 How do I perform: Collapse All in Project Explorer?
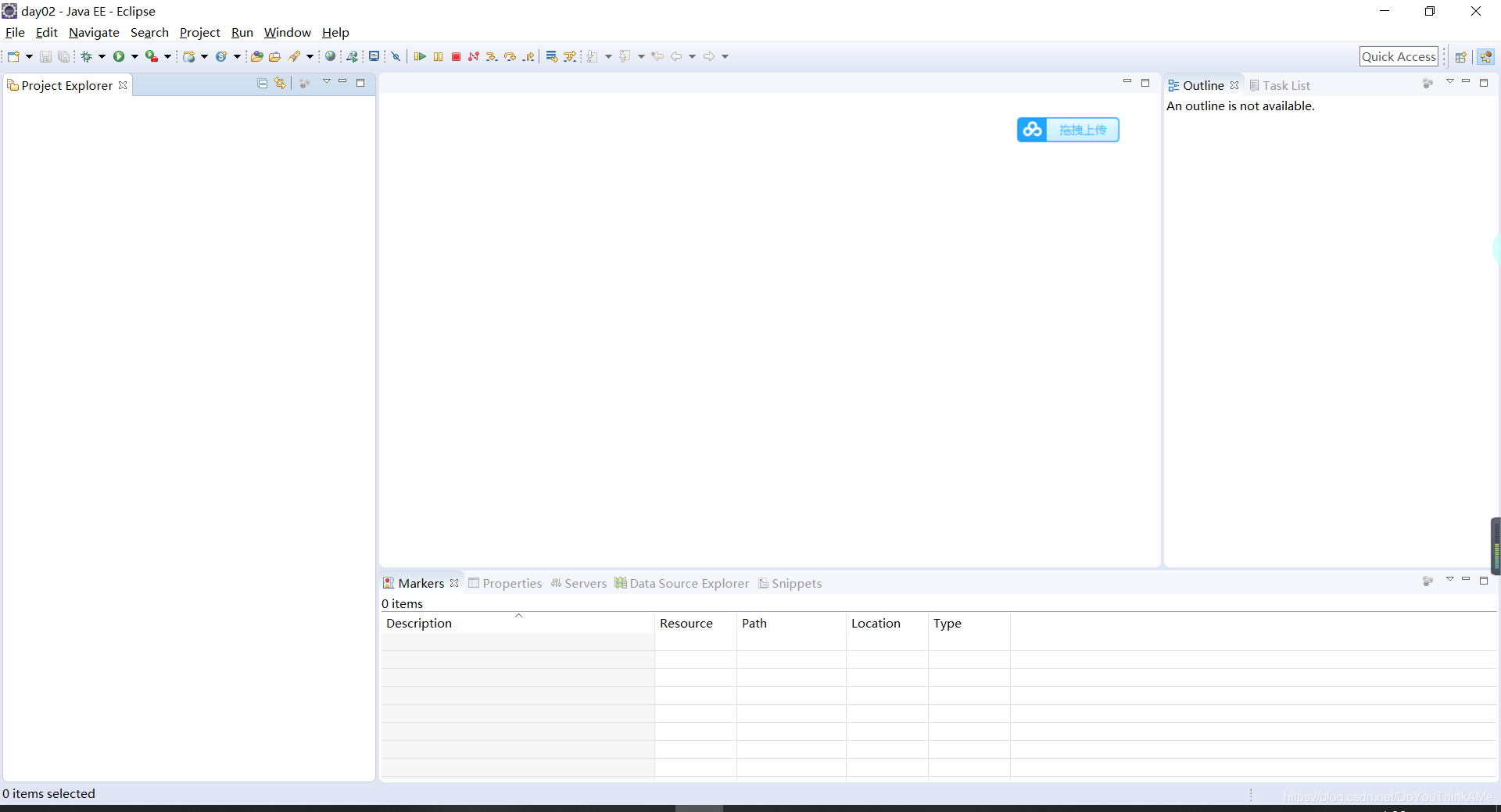(x=263, y=84)
